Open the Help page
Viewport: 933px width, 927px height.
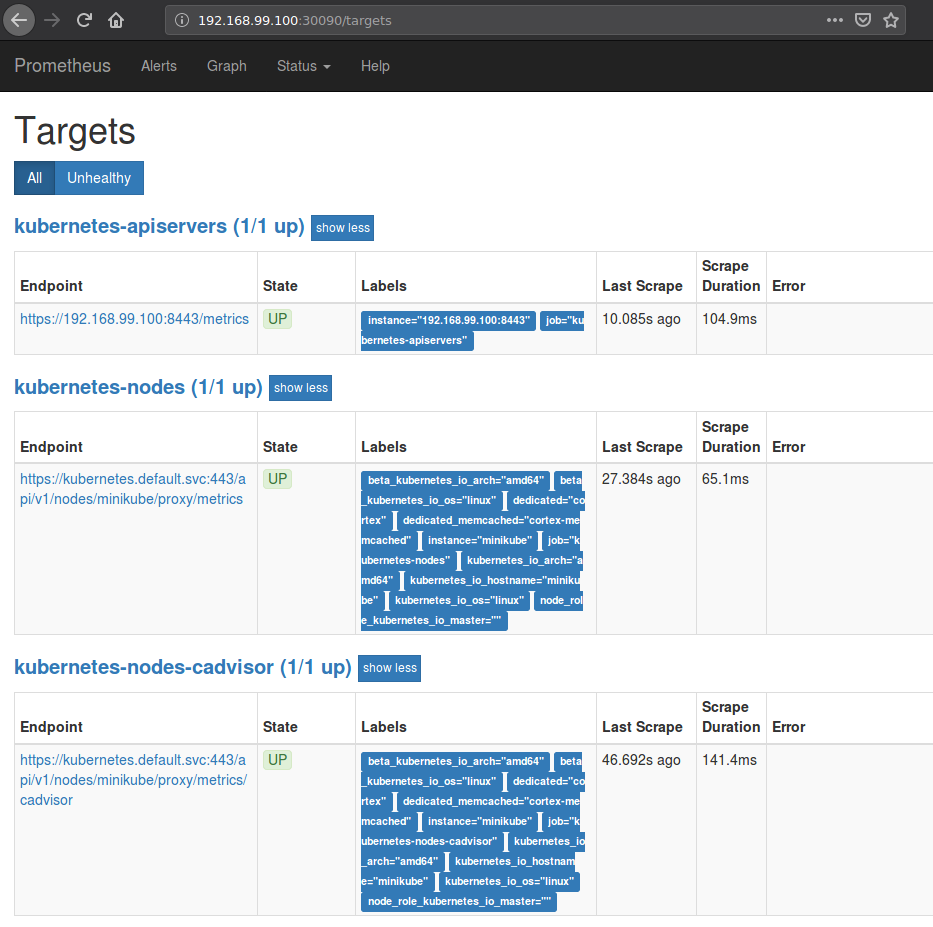pyautogui.click(x=375, y=66)
